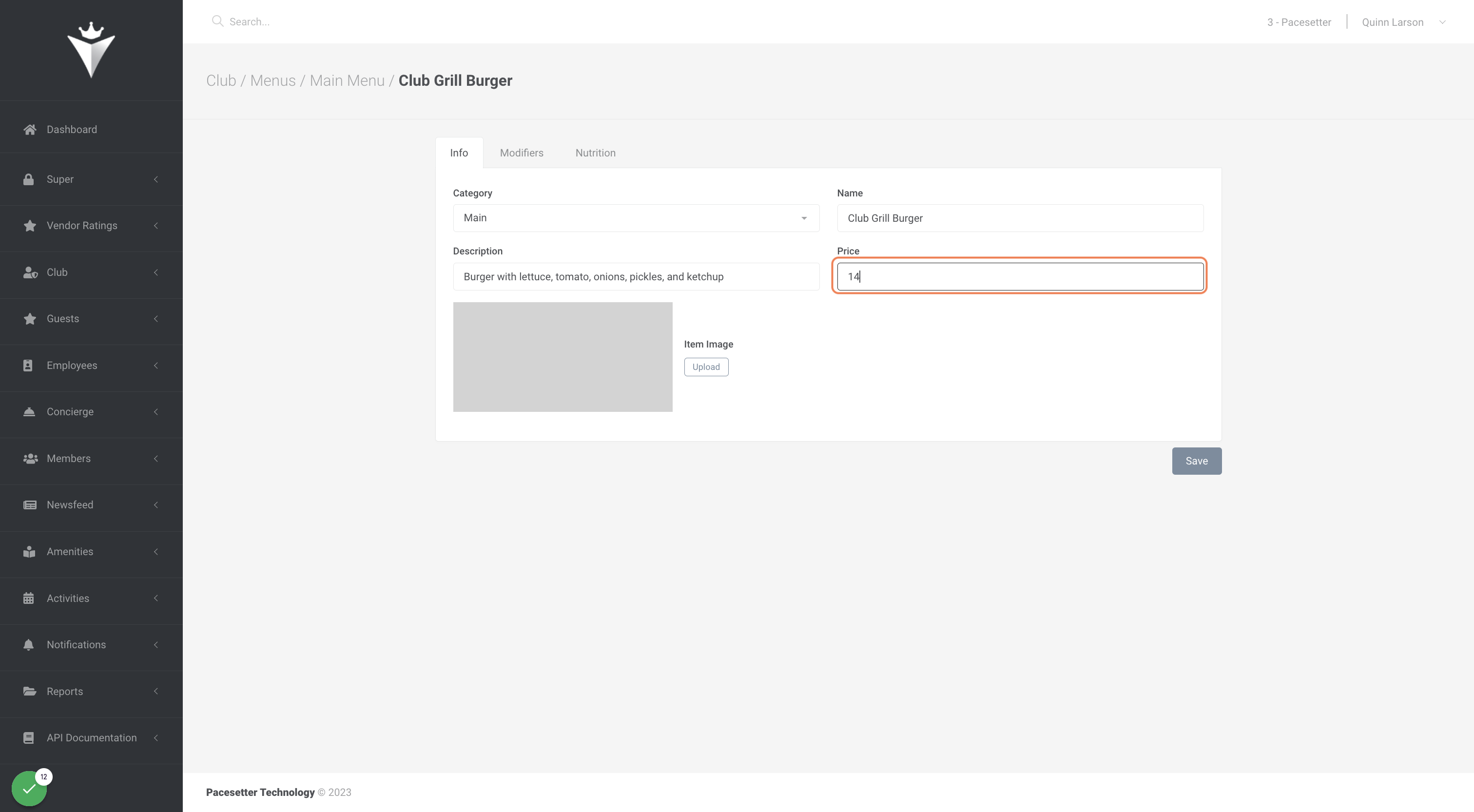Expand the Members sidebar section
The image size is (1474, 812).
(91, 458)
